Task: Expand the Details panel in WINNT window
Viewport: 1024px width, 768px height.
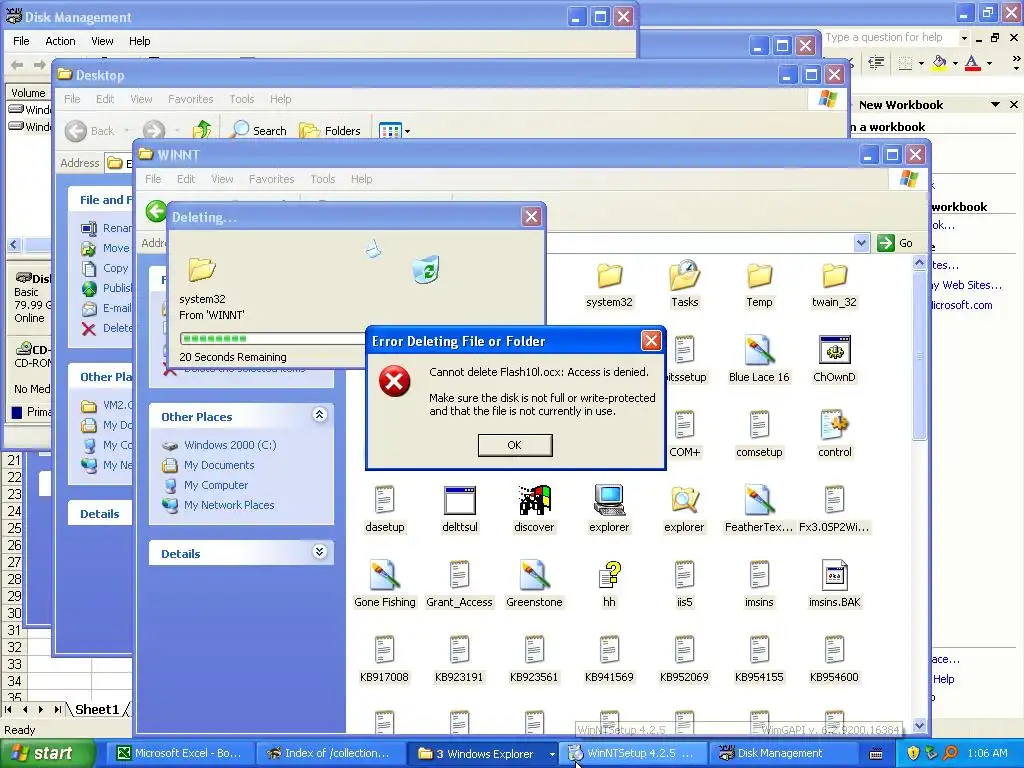Action: (319, 552)
